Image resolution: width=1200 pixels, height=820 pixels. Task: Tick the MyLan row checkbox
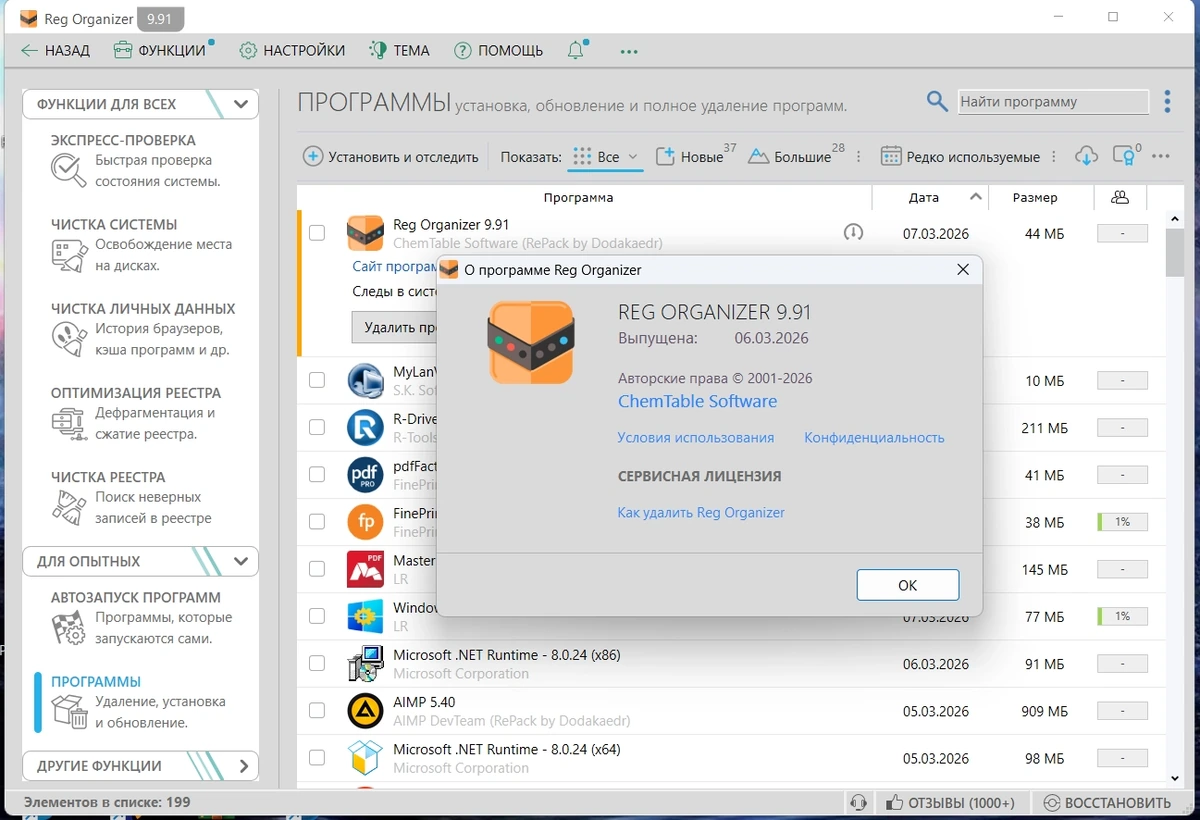point(317,380)
